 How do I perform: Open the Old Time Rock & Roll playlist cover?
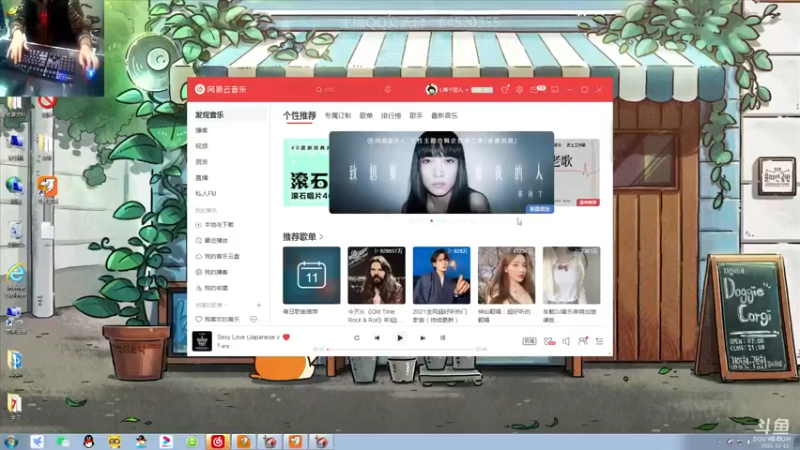tap(377, 276)
